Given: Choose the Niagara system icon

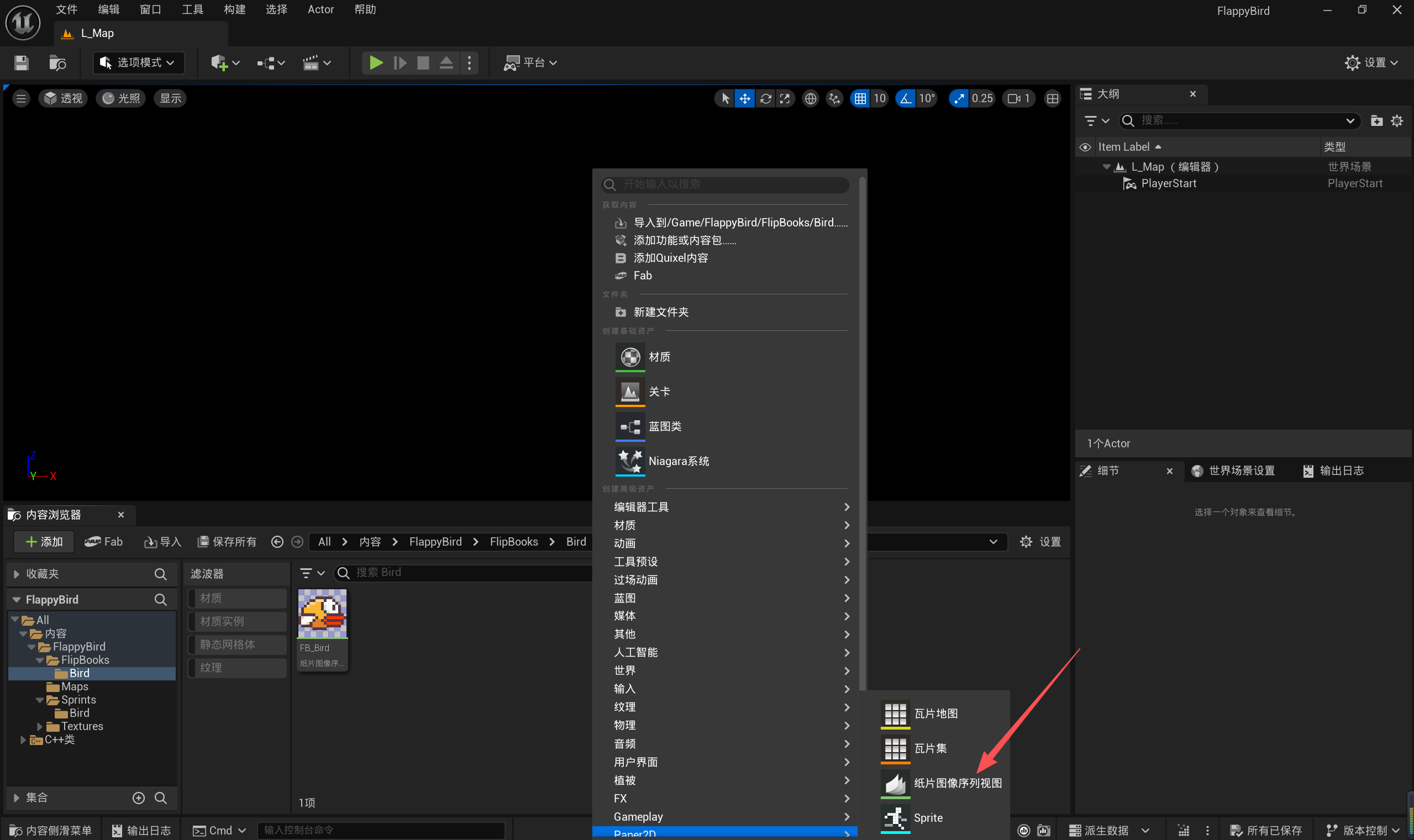Looking at the screenshot, I should [x=630, y=461].
